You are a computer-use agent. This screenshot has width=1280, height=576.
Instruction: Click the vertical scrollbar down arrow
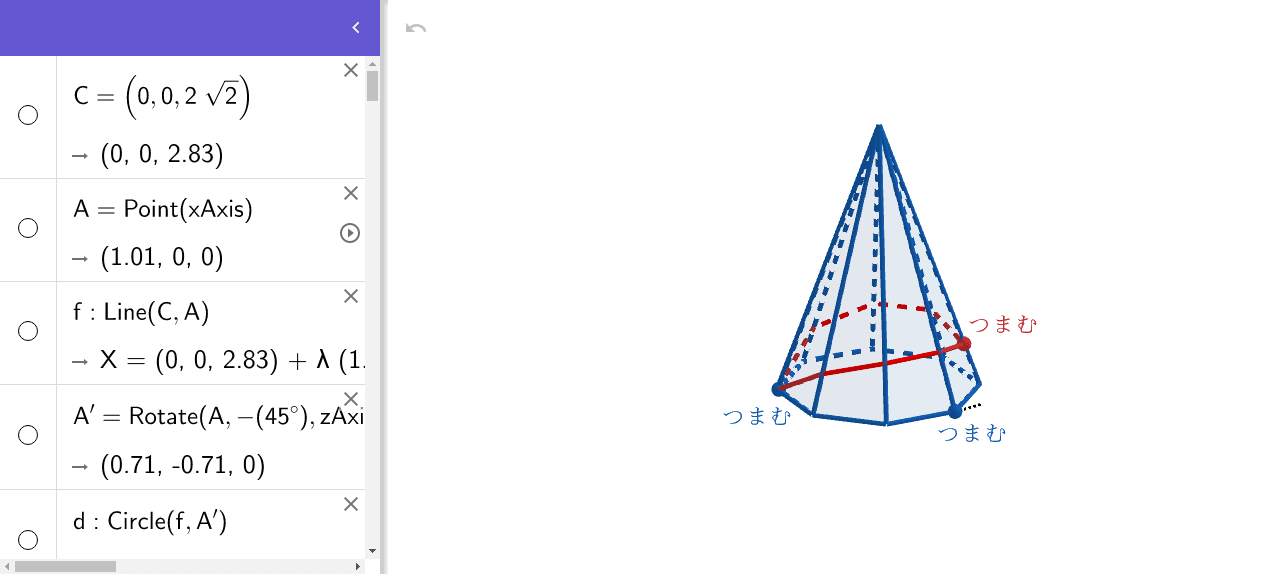click(x=372, y=550)
